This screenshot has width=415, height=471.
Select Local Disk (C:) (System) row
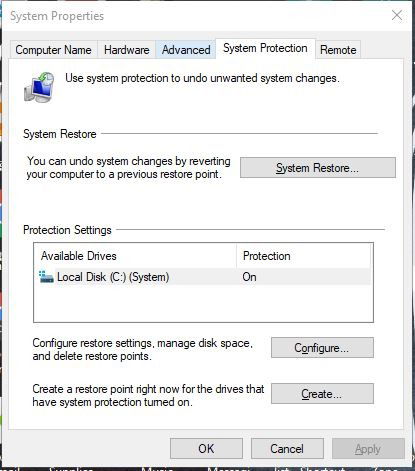pos(203,277)
